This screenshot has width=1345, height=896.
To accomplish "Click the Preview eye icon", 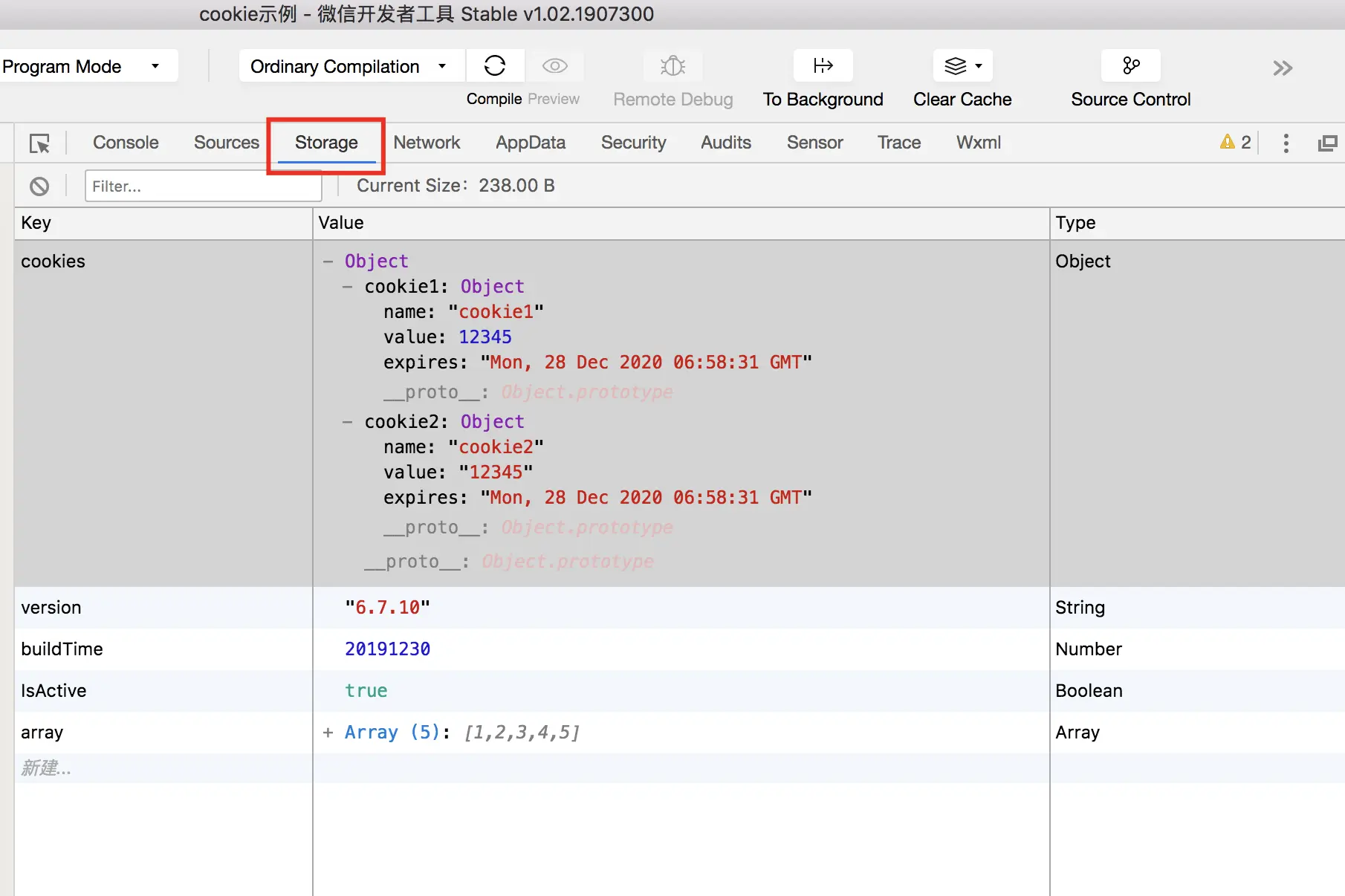I will tap(554, 66).
